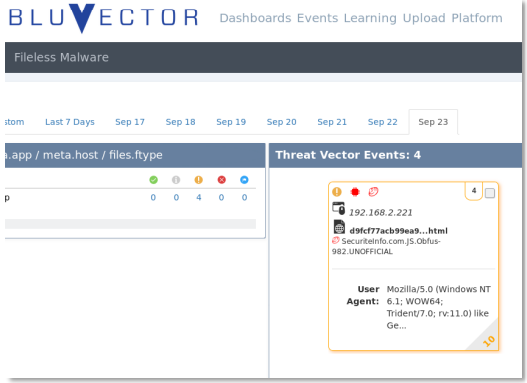Viewport: 527px width, 383px height.
Task: Open the count under gray info column
Action: tap(176, 198)
